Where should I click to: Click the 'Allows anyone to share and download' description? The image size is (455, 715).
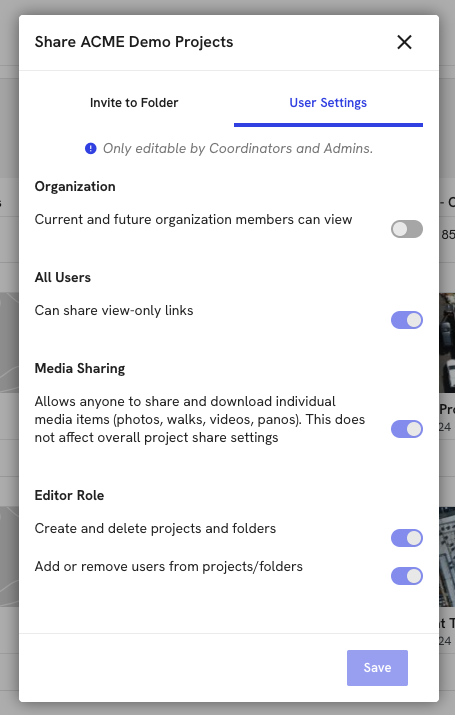[x=200, y=419]
